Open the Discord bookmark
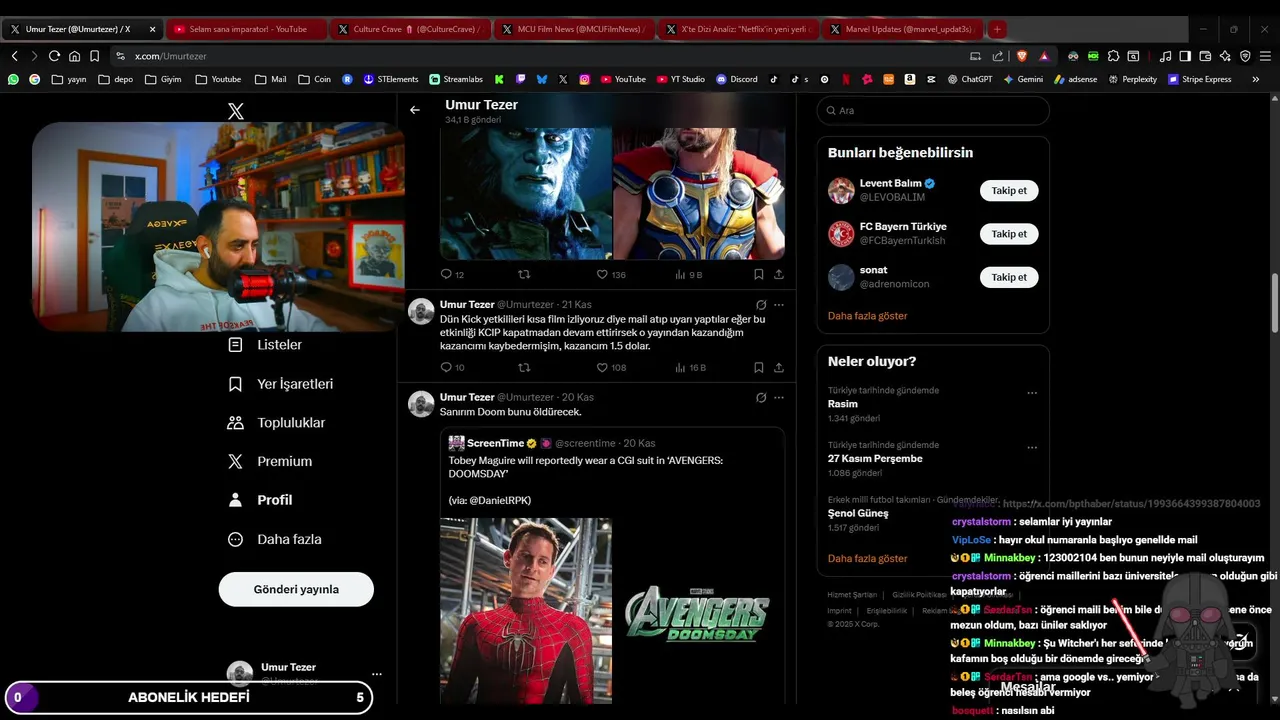Screen dimensions: 1280x720 click(x=737, y=79)
